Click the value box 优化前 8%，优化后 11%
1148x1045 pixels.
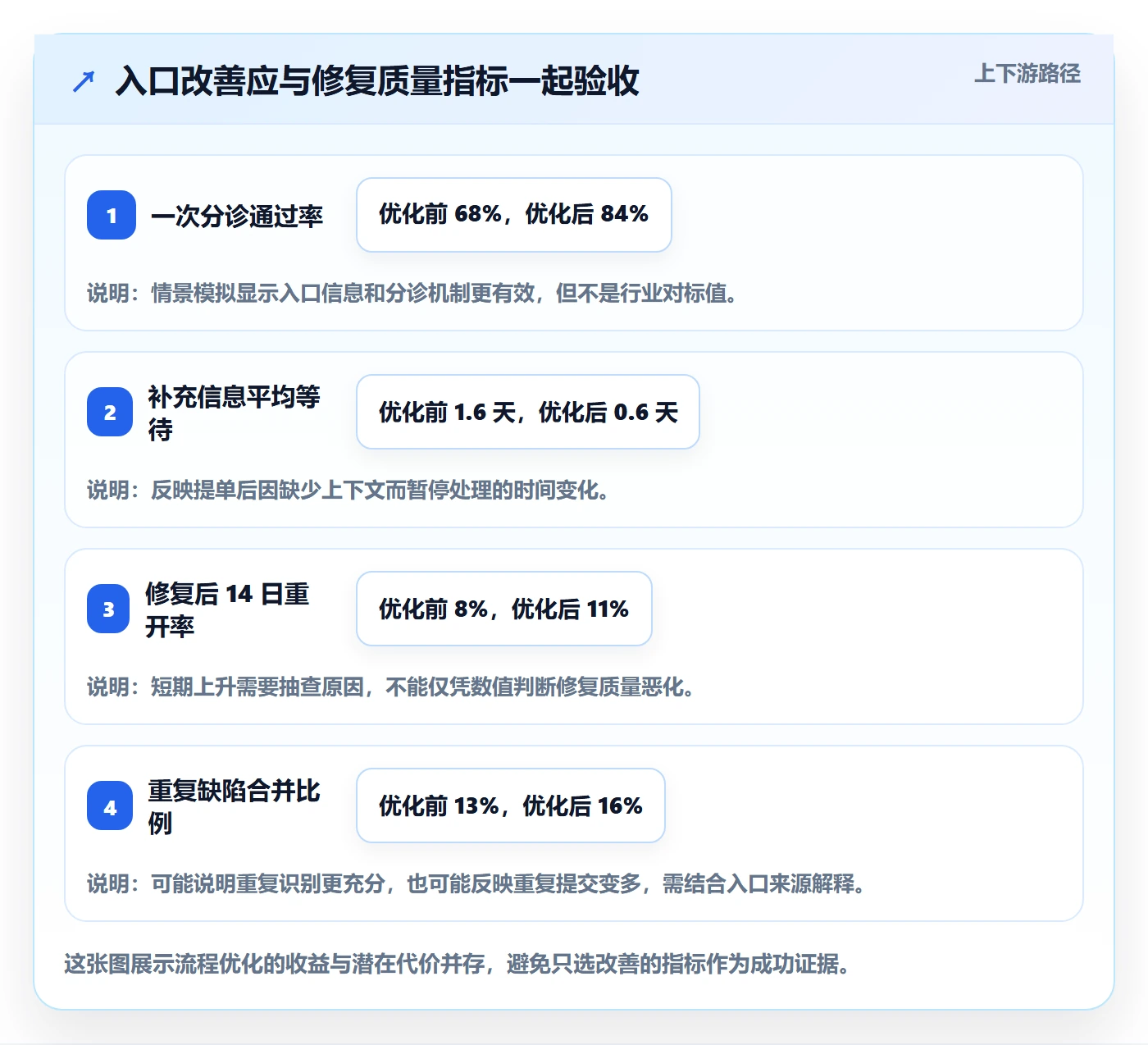coord(504,609)
